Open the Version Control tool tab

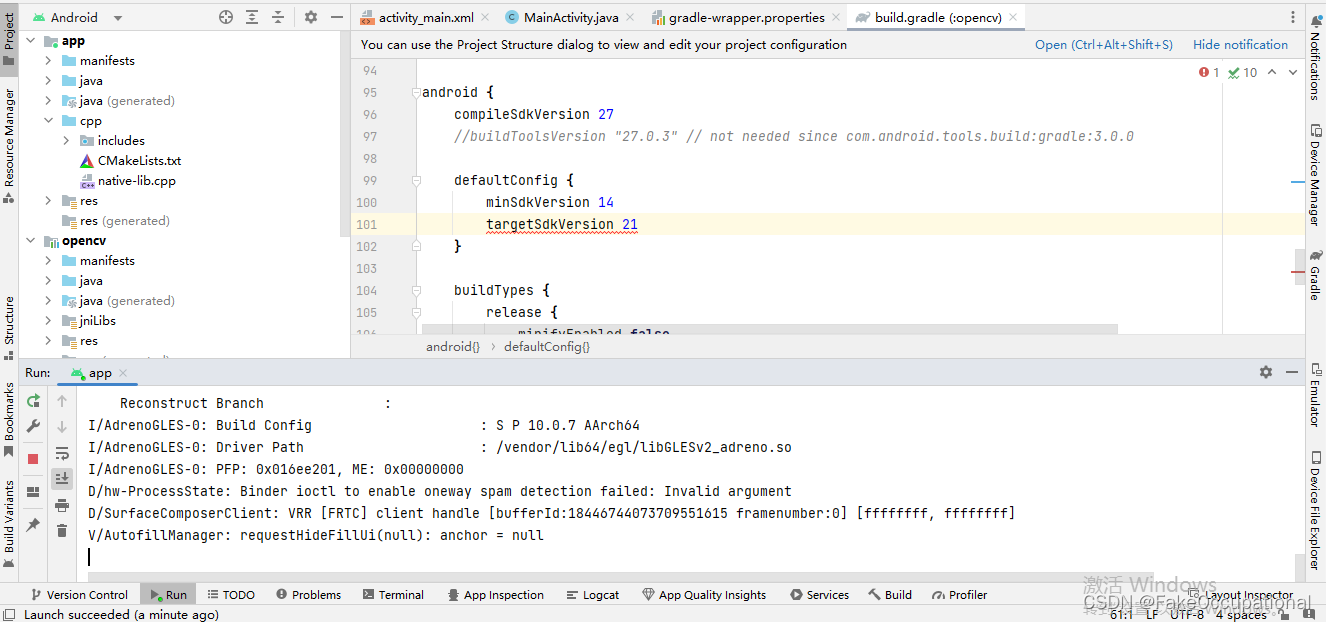click(79, 594)
